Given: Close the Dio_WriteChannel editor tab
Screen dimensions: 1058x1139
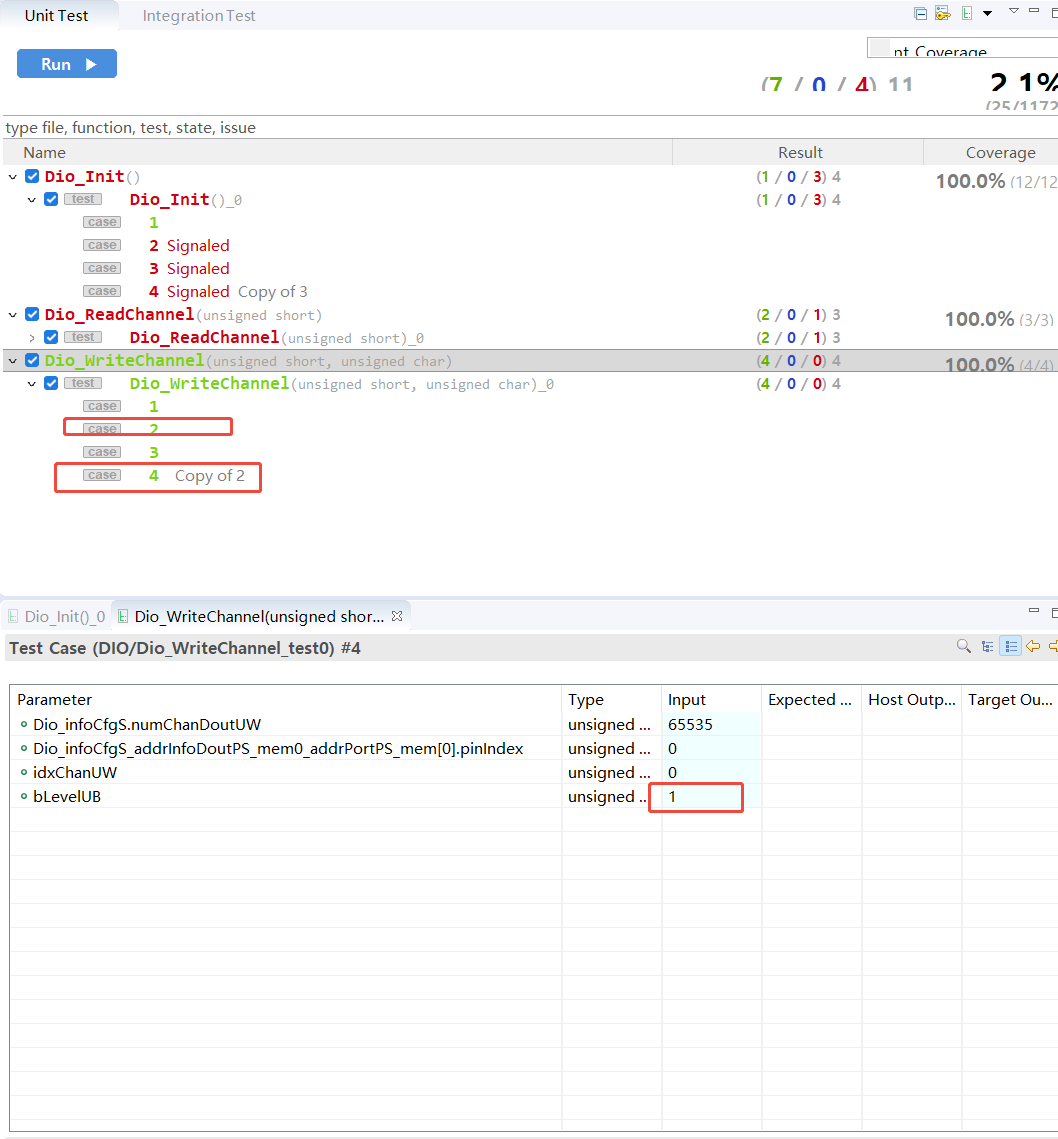Looking at the screenshot, I should coord(396,617).
